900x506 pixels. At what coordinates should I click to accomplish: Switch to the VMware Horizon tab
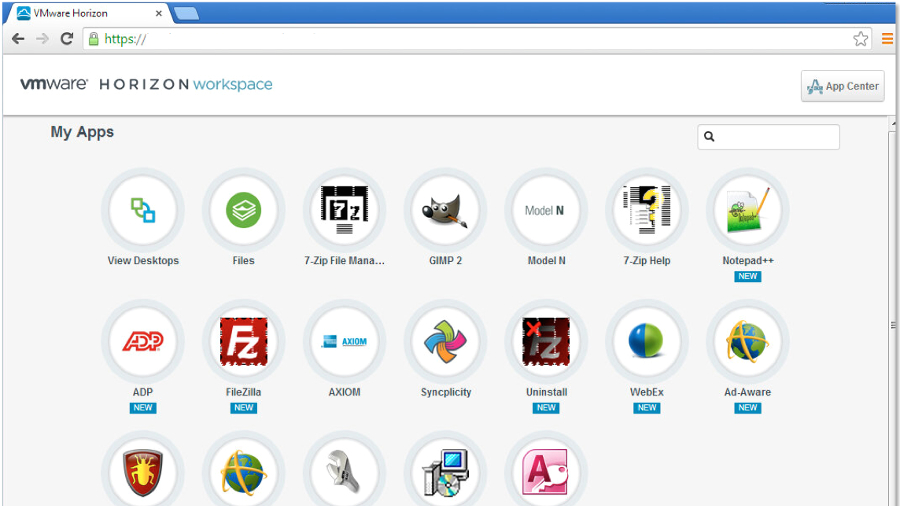[x=86, y=13]
